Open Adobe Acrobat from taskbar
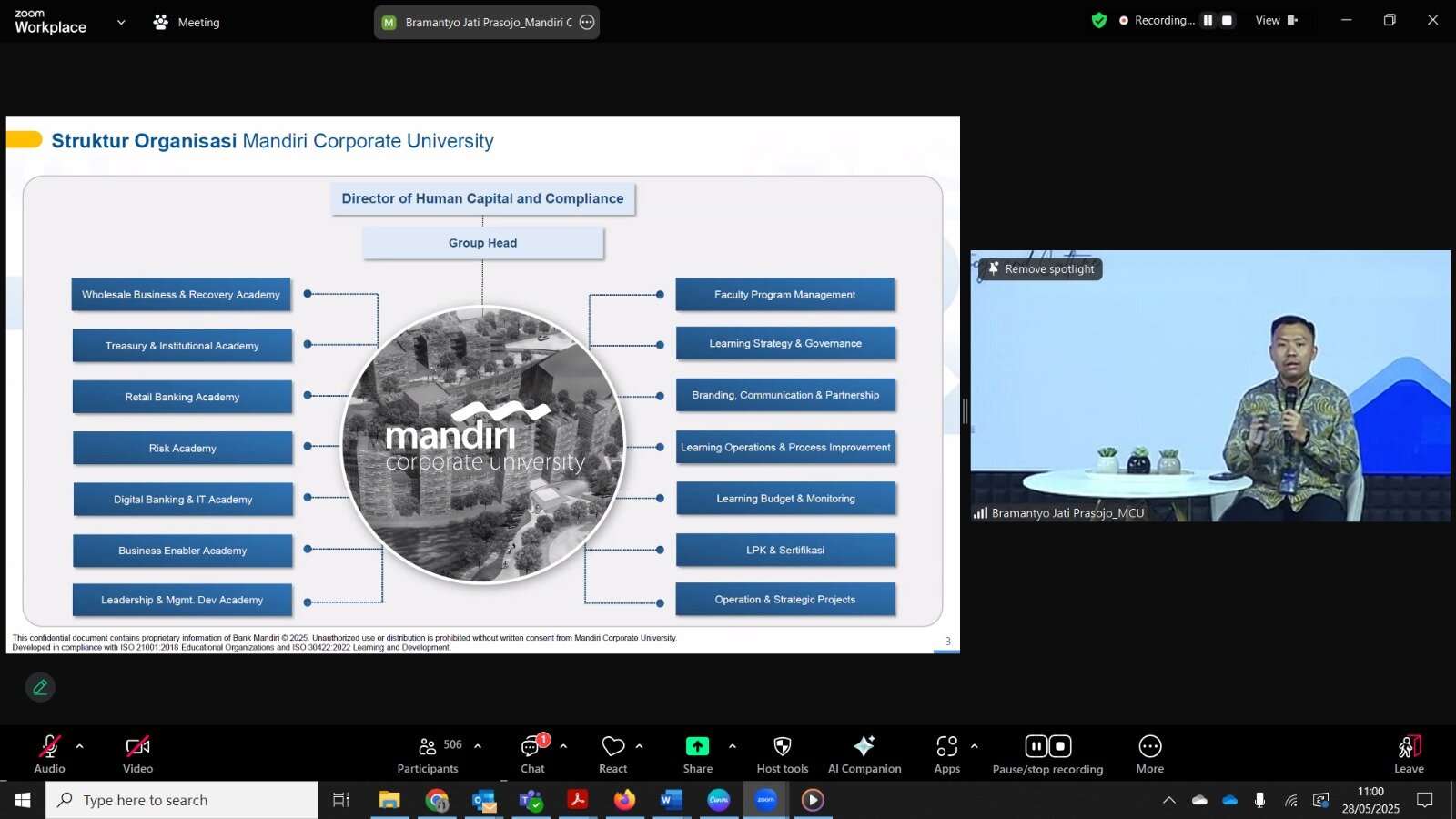 [577, 800]
